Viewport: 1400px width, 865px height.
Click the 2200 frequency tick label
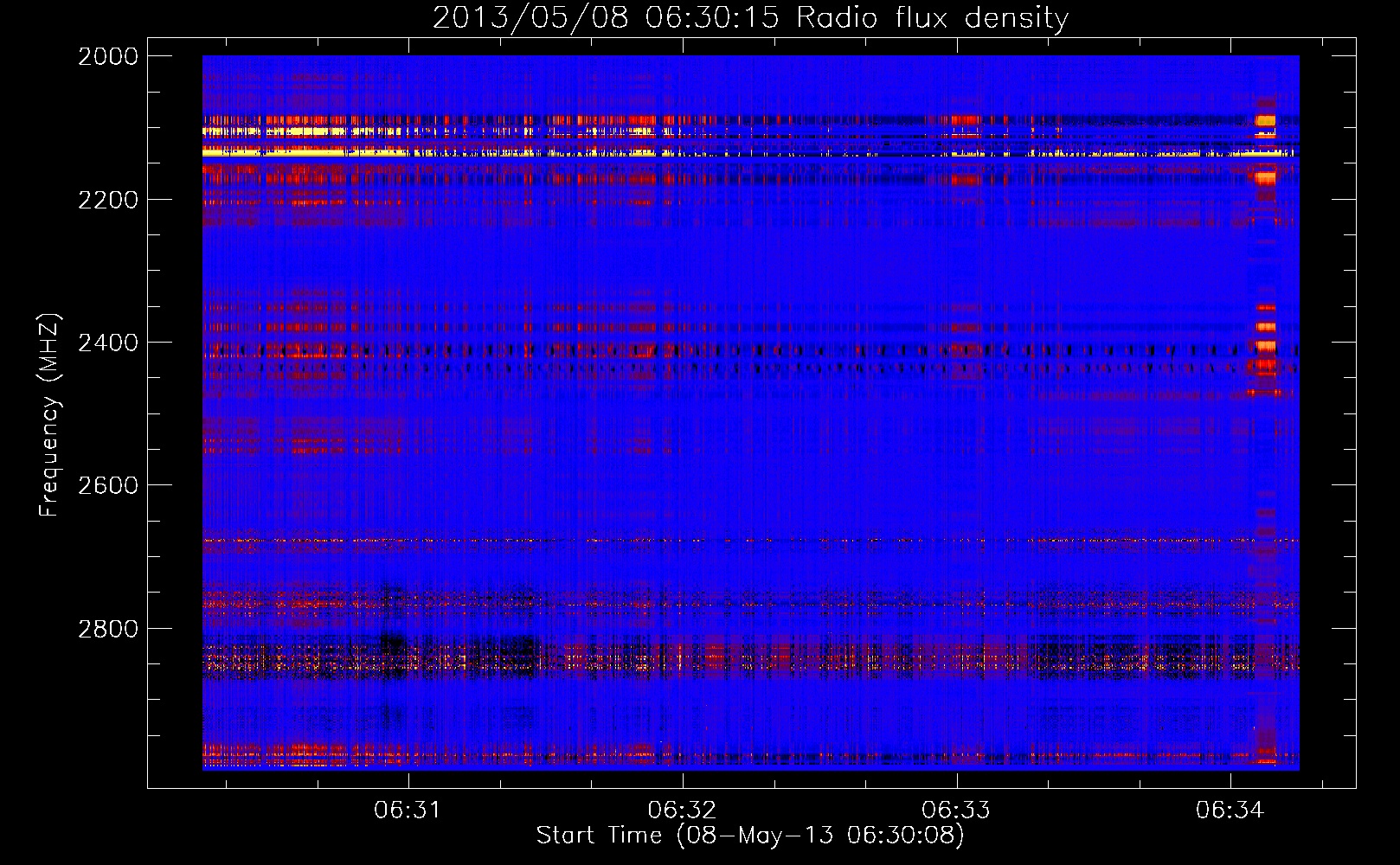click(x=108, y=200)
